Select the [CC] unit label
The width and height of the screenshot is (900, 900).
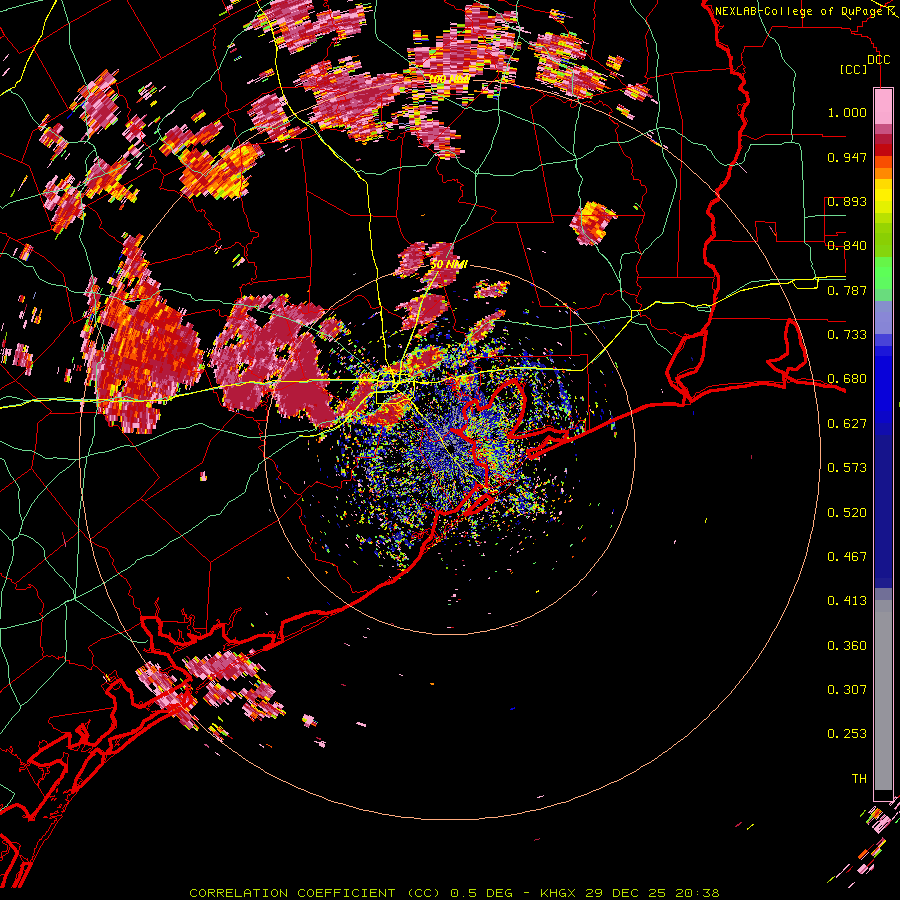[x=854, y=69]
